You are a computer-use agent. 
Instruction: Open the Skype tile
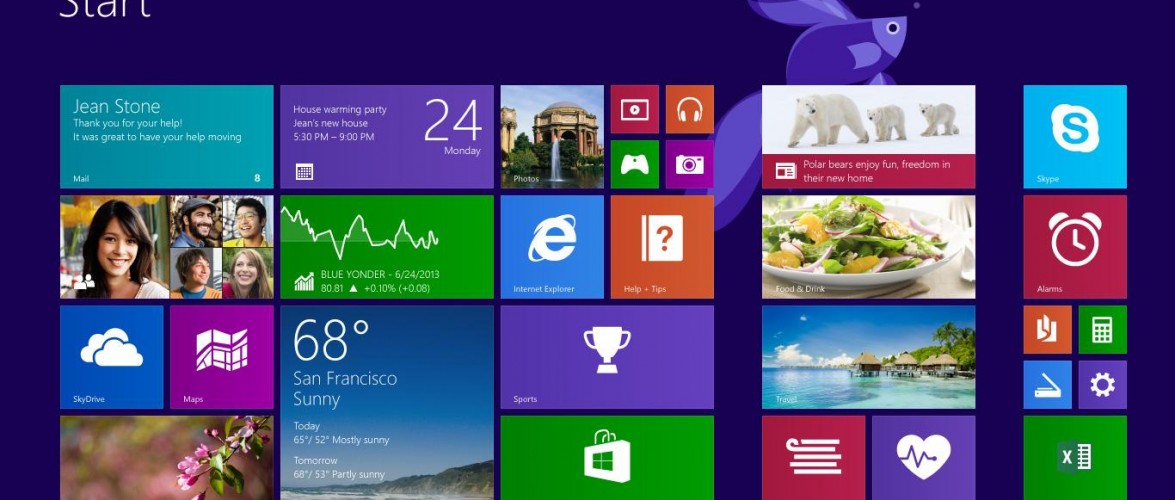coord(1074,136)
